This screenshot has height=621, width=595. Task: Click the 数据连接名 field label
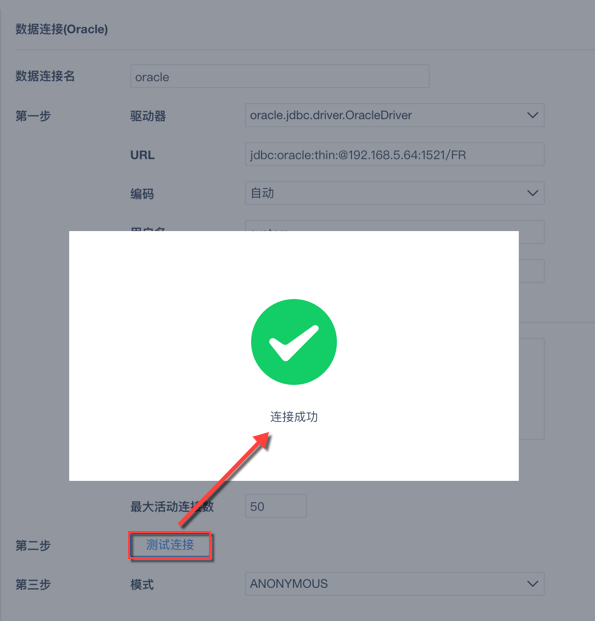click(x=45, y=76)
